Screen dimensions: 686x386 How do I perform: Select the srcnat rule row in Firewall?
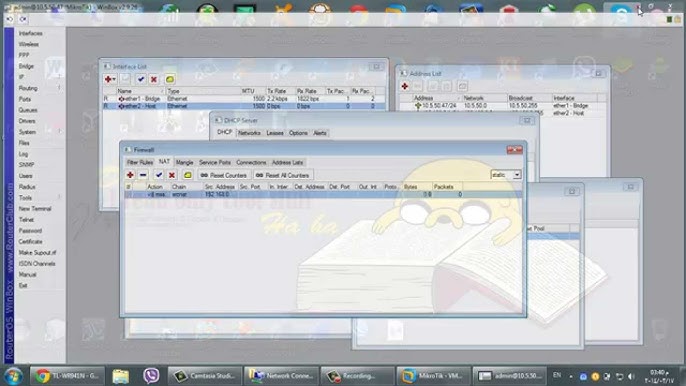323,194
